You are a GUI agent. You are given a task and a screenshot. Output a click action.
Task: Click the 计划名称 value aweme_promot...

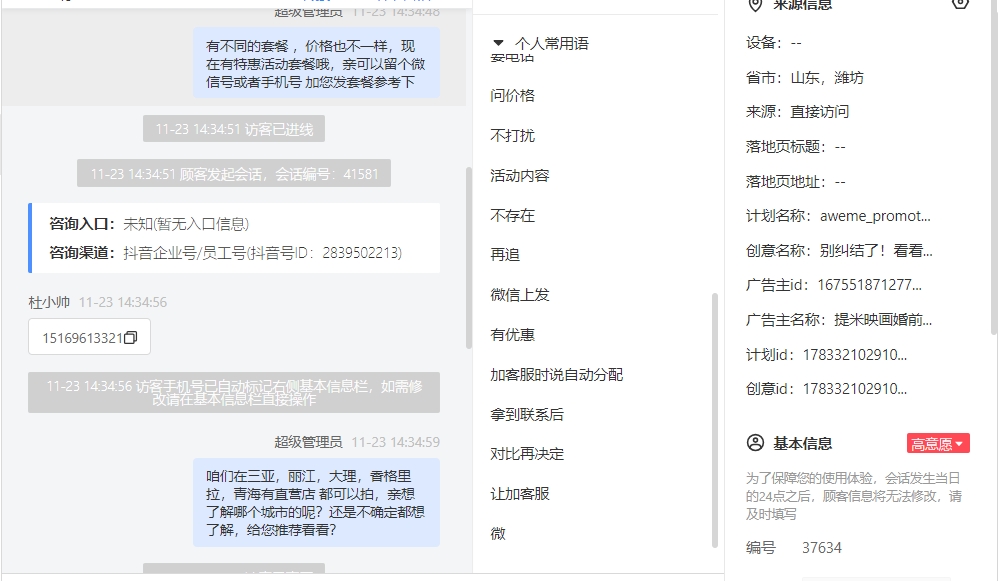875,216
